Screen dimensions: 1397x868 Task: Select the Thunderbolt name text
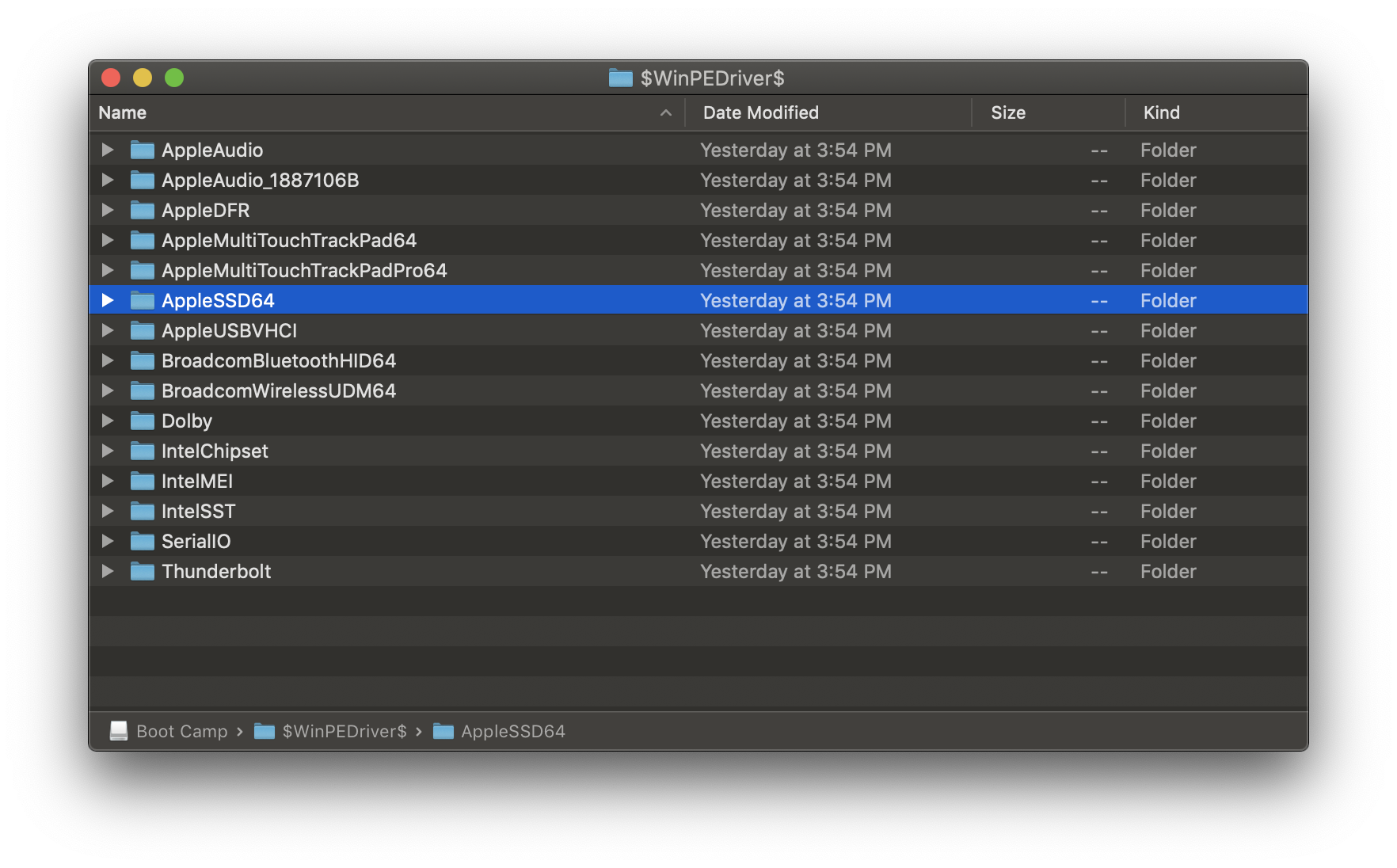click(216, 571)
